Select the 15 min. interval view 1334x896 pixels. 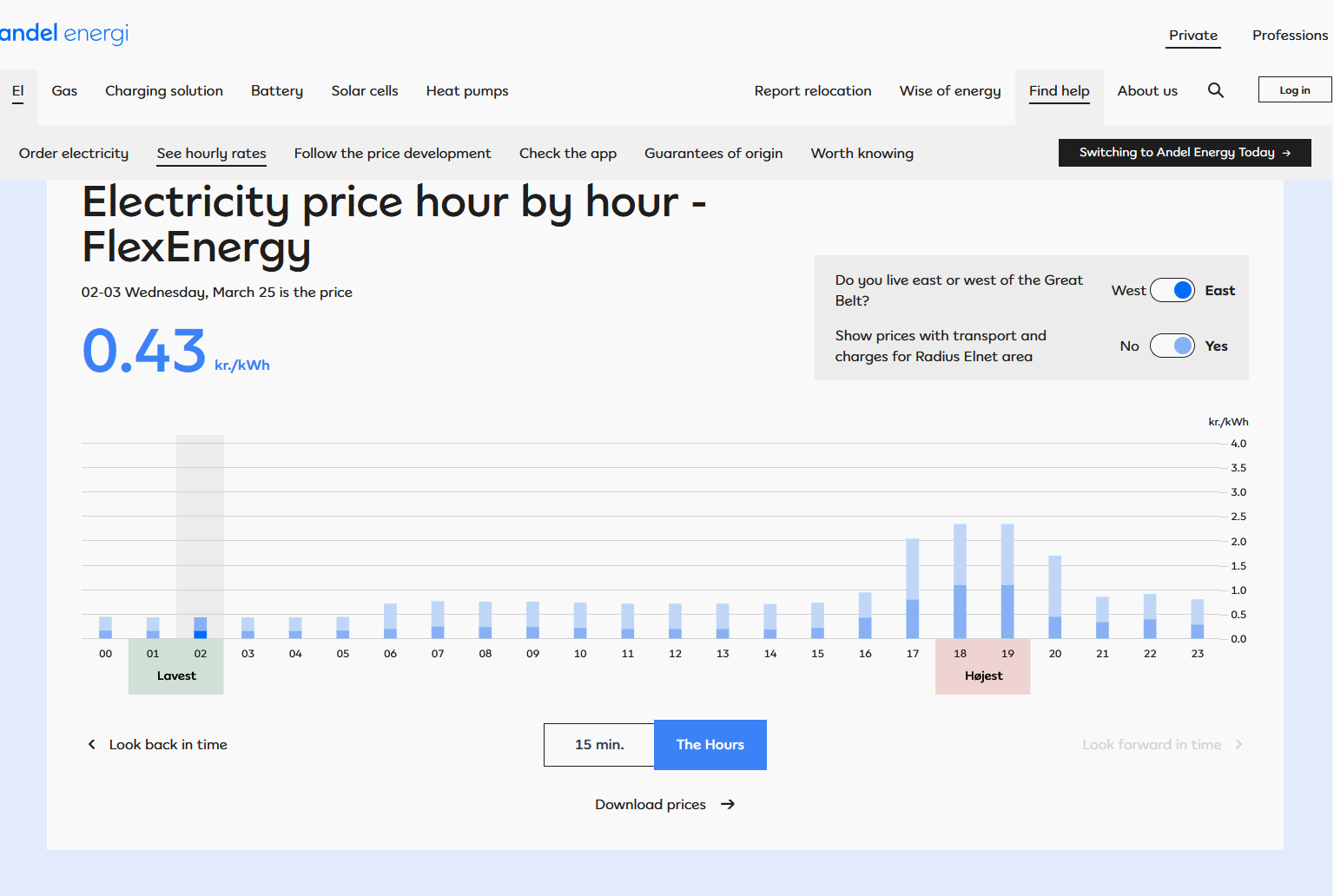(599, 745)
